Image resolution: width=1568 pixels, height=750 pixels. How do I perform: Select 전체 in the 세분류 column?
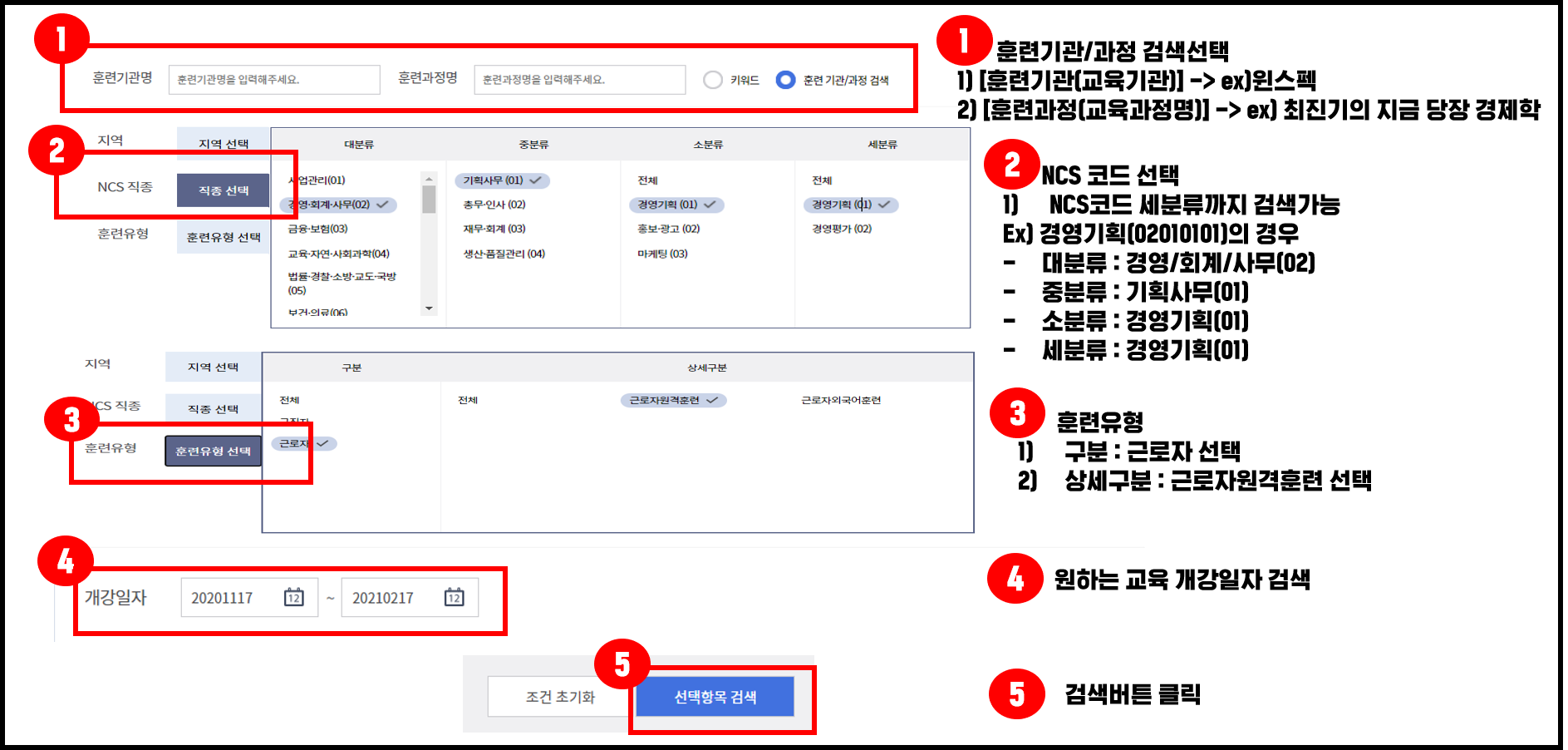pyautogui.click(x=822, y=180)
